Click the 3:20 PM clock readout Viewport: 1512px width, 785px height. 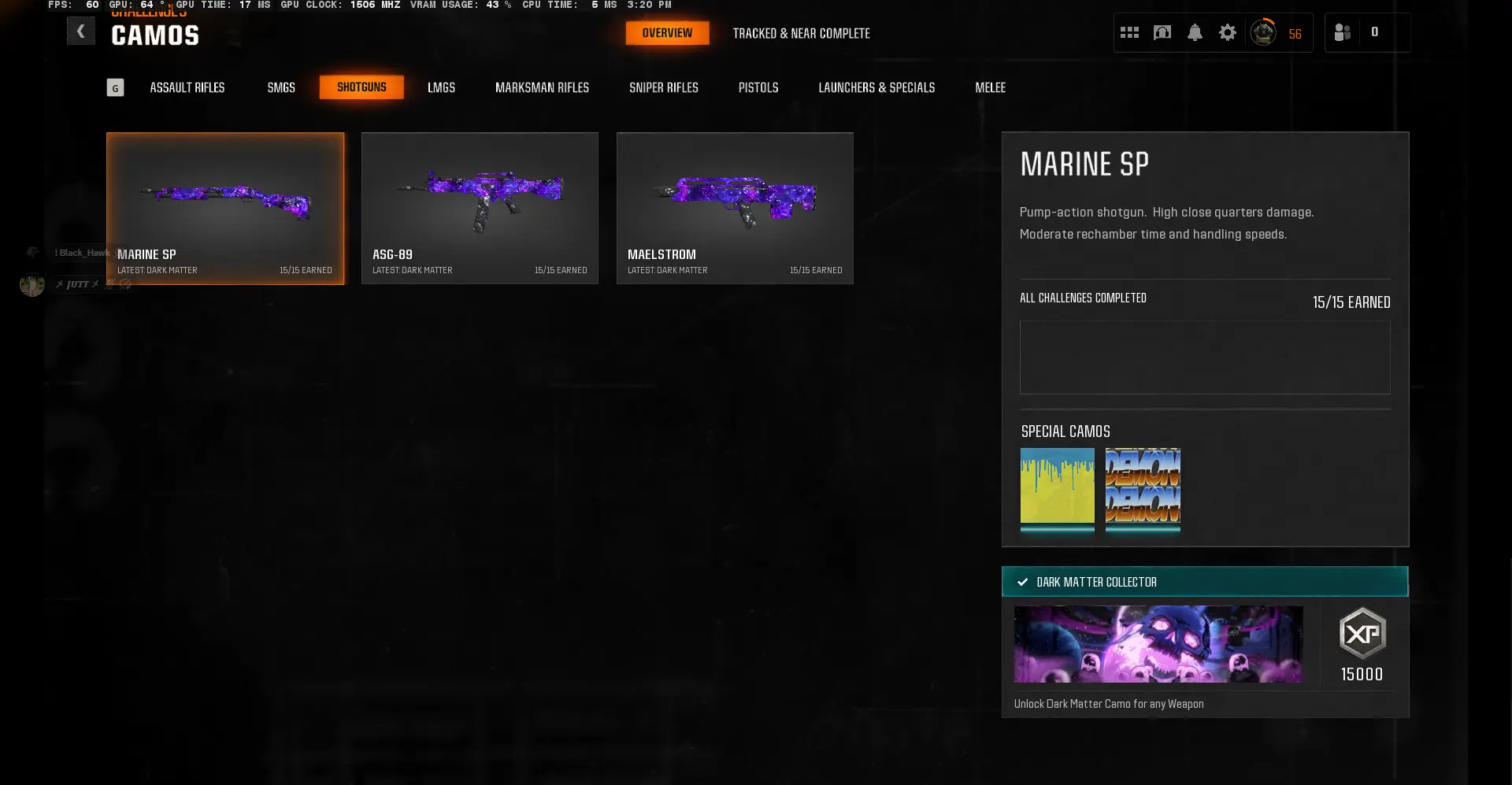point(649,5)
